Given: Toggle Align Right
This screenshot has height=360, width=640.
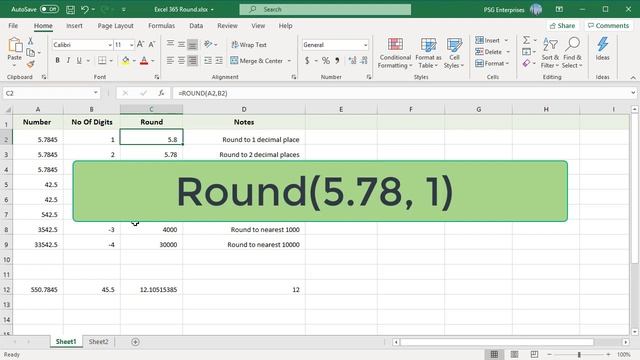Looking at the screenshot, I should [x=192, y=60].
